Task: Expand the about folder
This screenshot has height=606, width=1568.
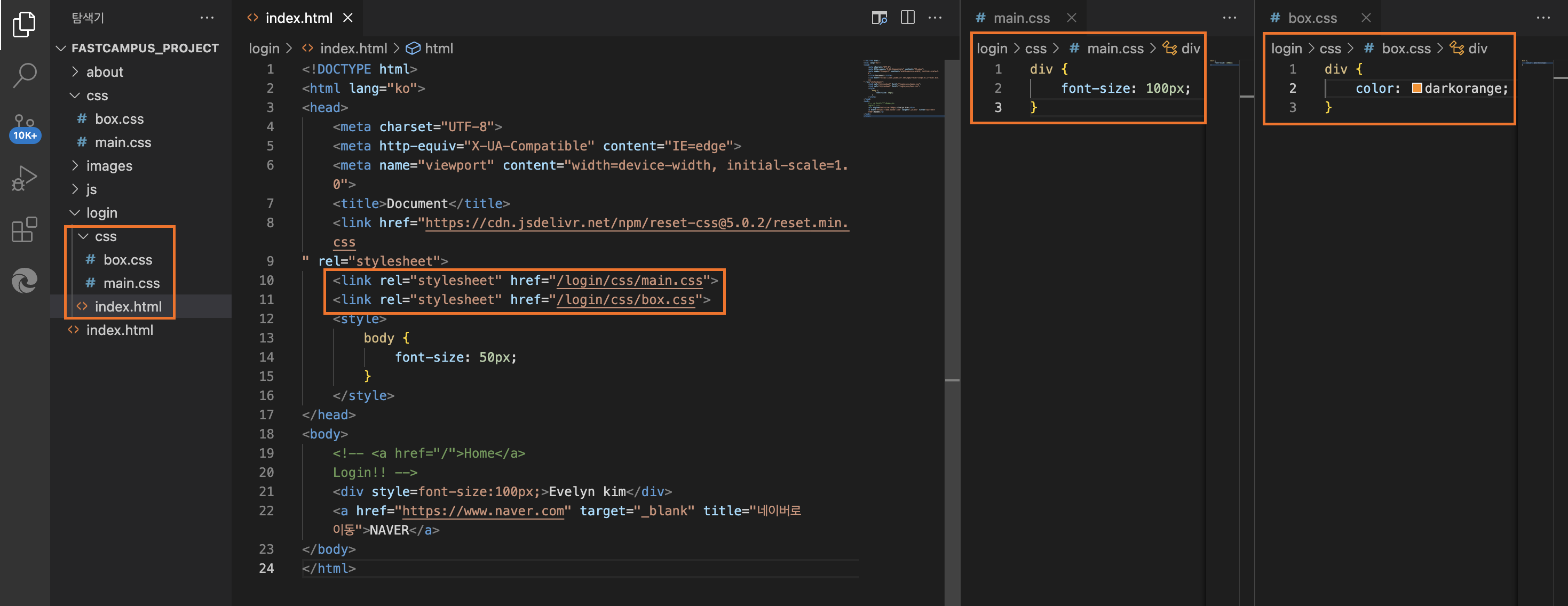Action: (104, 72)
